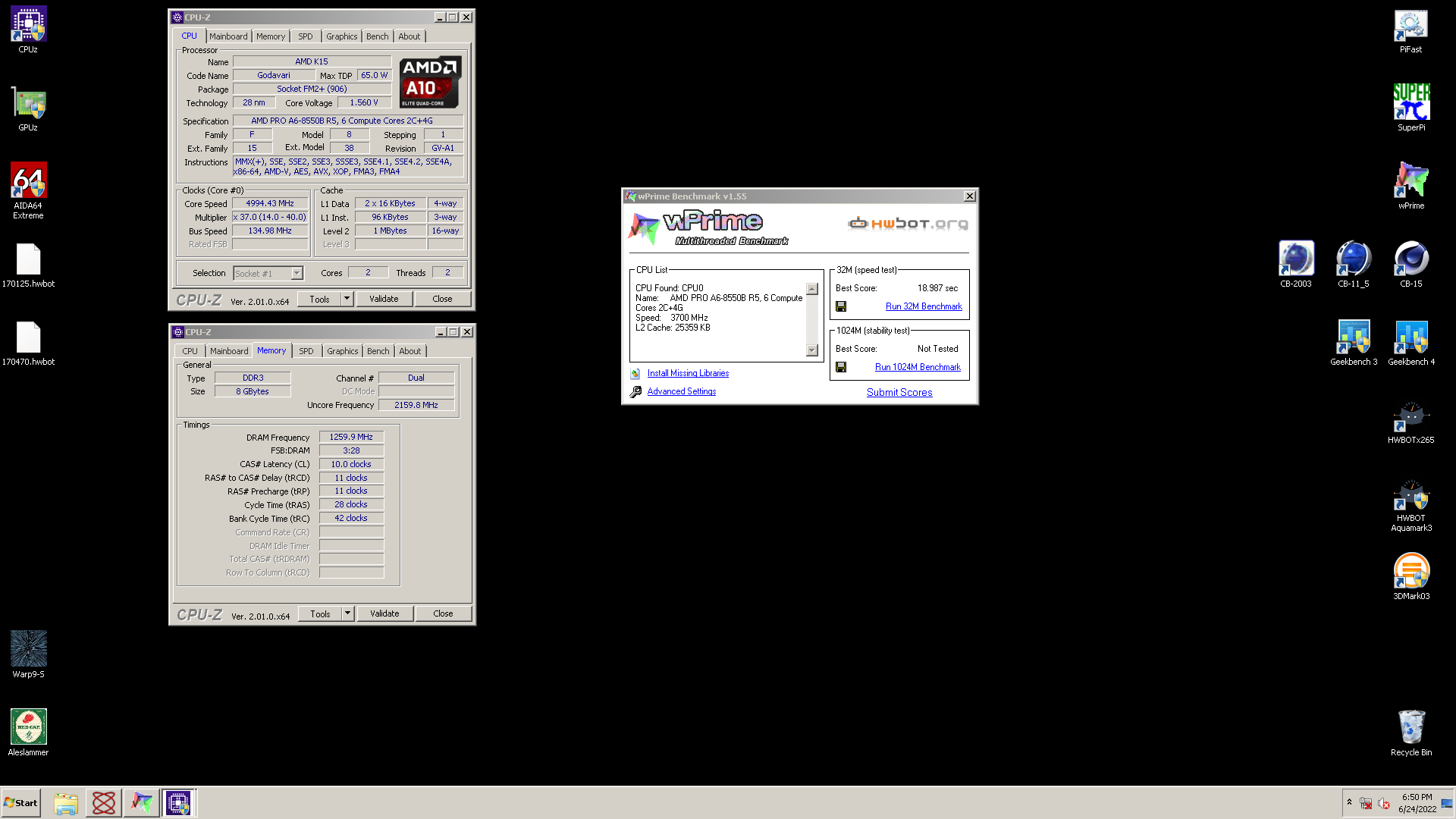This screenshot has width=1456, height=819.
Task: Open the PiFast desktop shortcut
Action: click(x=1410, y=30)
